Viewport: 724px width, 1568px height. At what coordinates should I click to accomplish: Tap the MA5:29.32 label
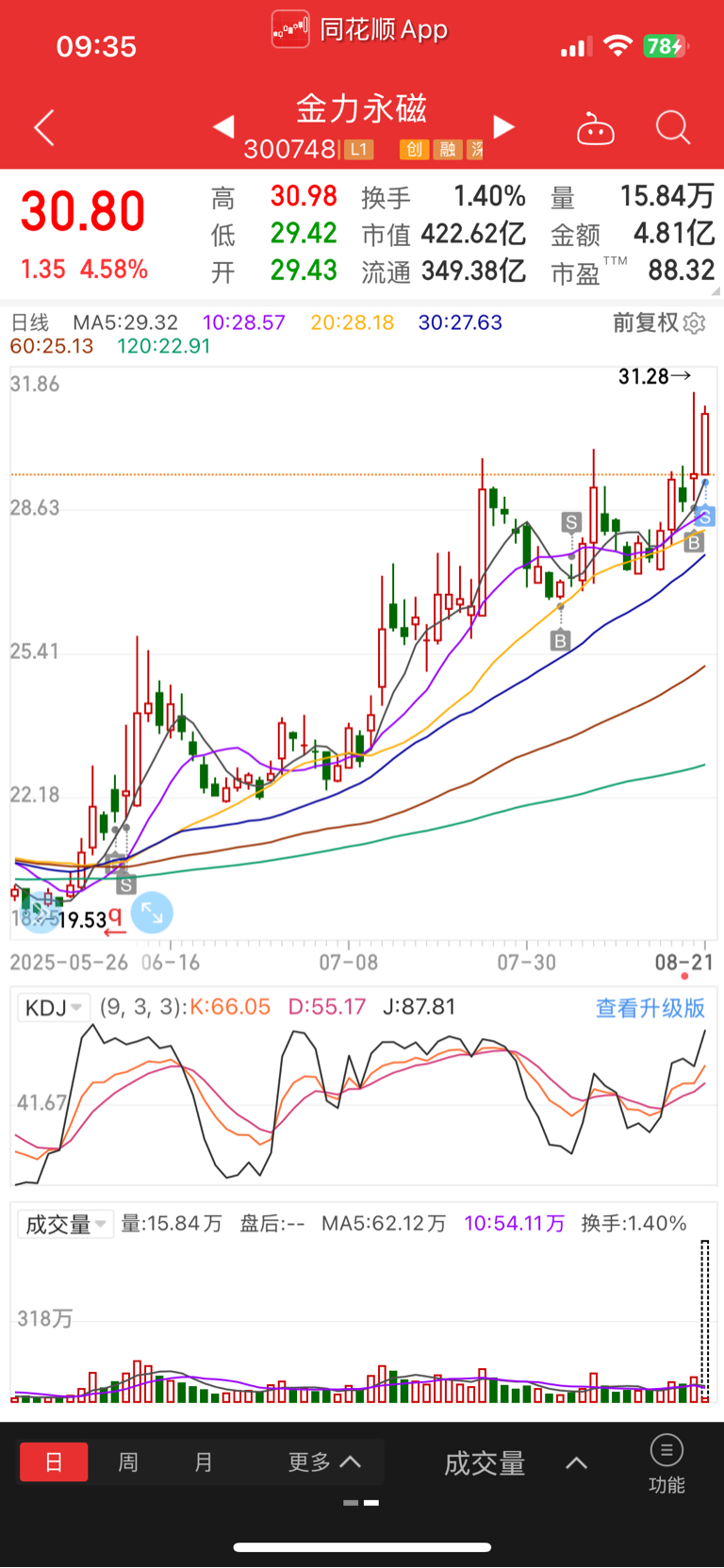click(x=125, y=322)
